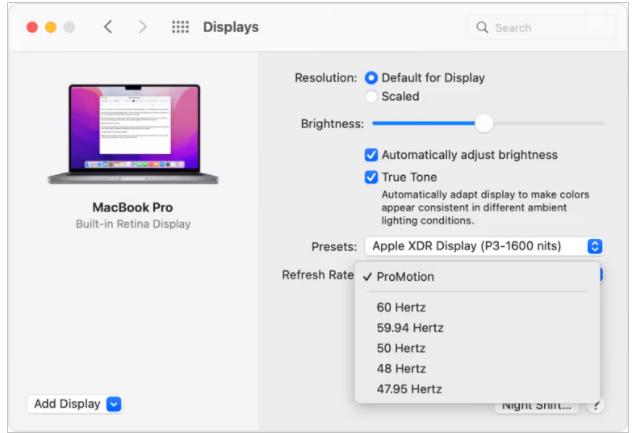Image resolution: width=634 pixels, height=433 pixels.
Task: Choose 60 Hertz refresh rate
Action: [477, 307]
